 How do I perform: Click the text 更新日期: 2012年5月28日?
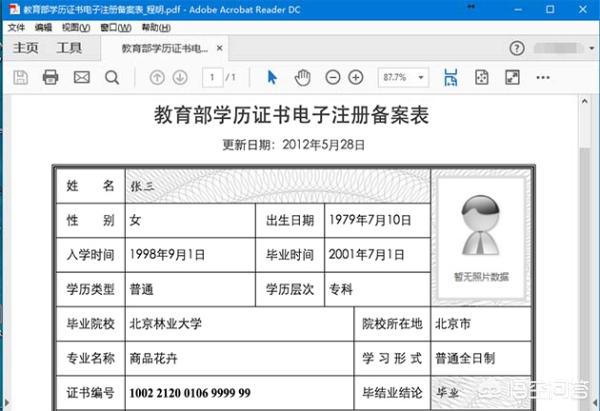click(293, 145)
